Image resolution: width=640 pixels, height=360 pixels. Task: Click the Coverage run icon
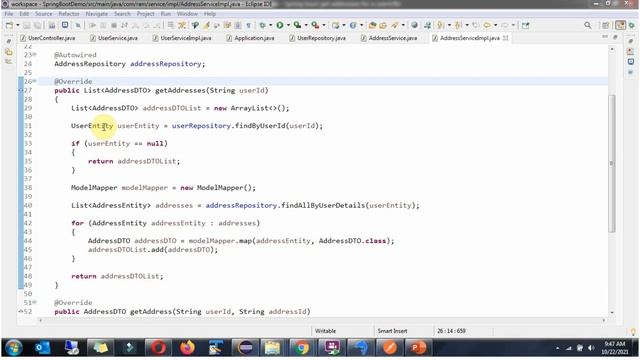[298, 25]
